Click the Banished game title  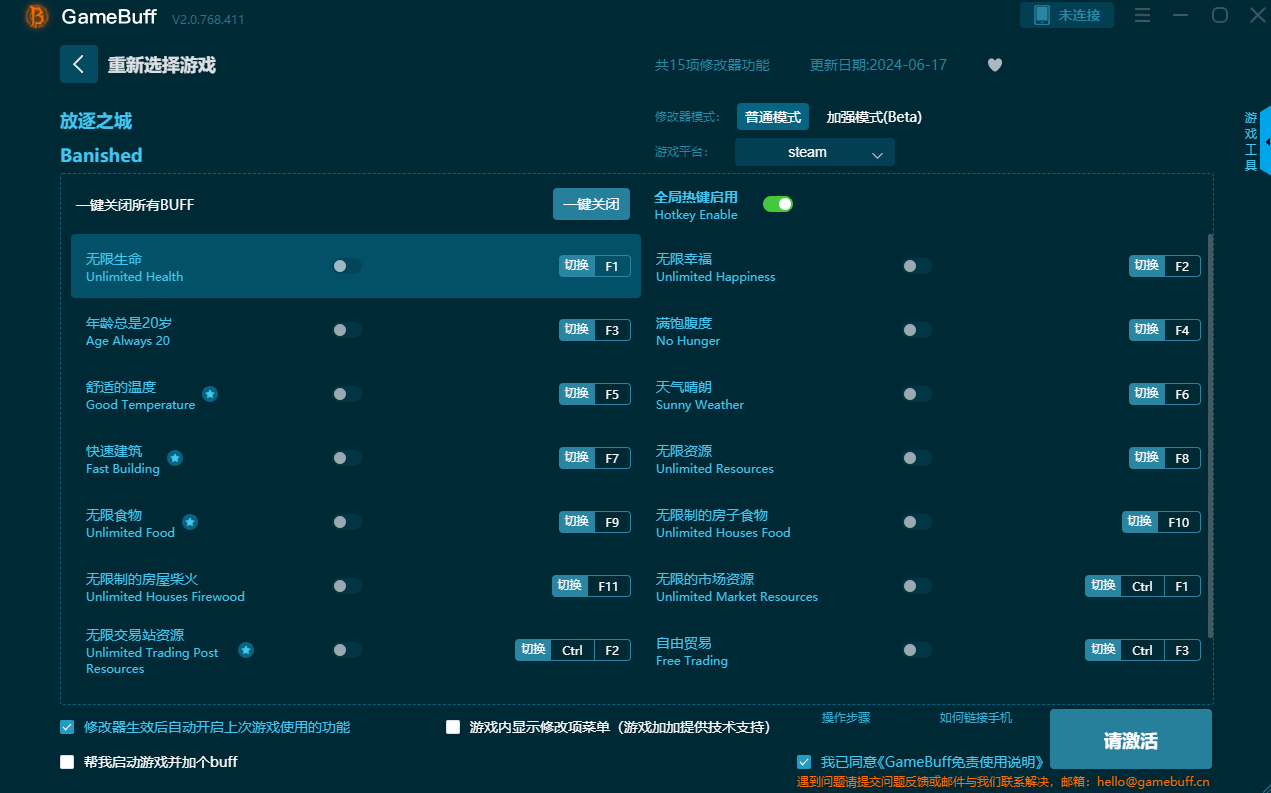tap(101, 155)
